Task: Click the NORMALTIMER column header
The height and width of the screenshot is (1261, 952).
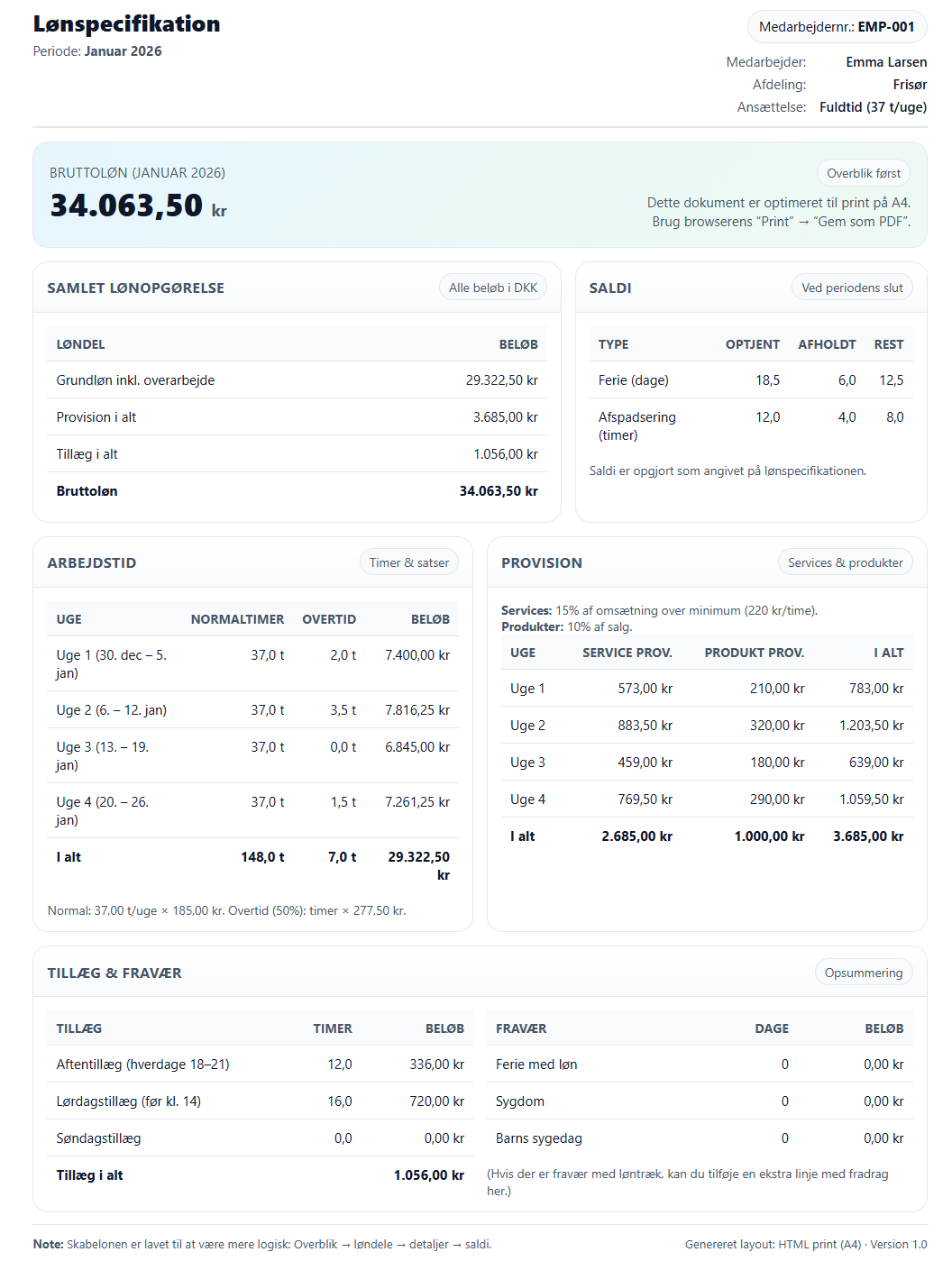Action: 237,619
